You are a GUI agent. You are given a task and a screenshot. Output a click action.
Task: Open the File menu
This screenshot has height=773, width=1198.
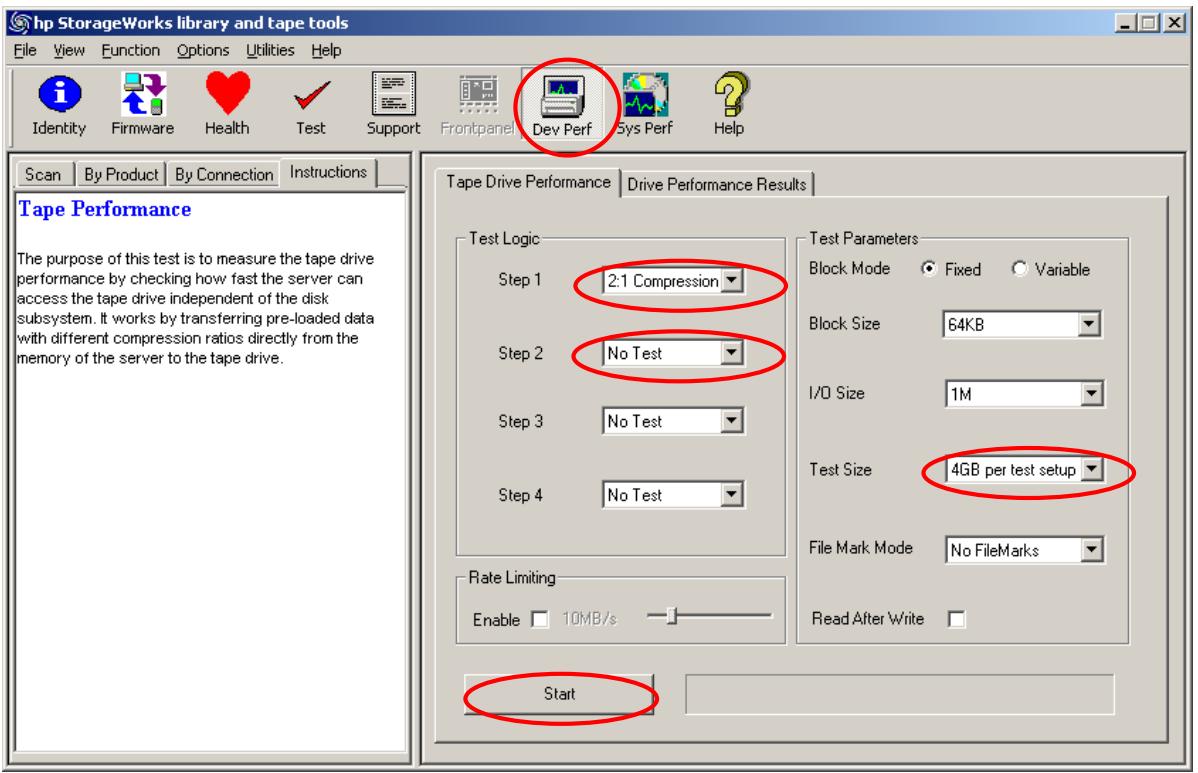click(x=25, y=50)
